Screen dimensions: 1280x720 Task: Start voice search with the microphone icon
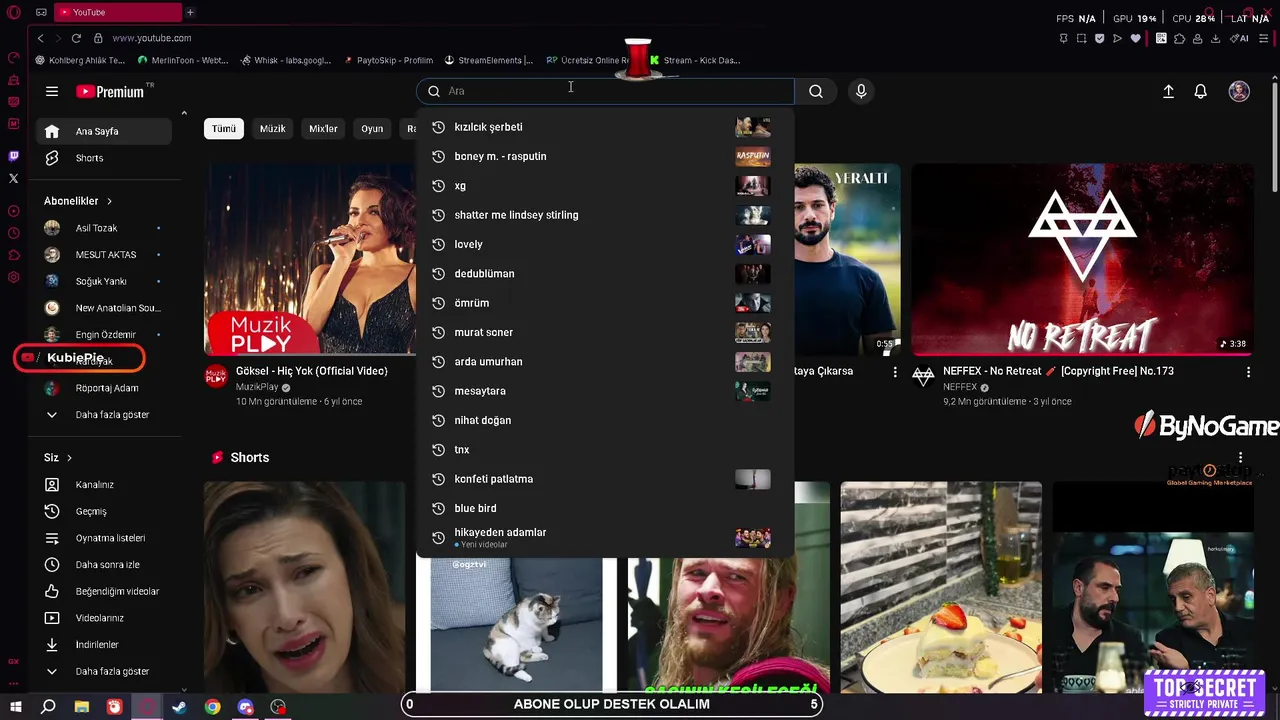pos(861,91)
